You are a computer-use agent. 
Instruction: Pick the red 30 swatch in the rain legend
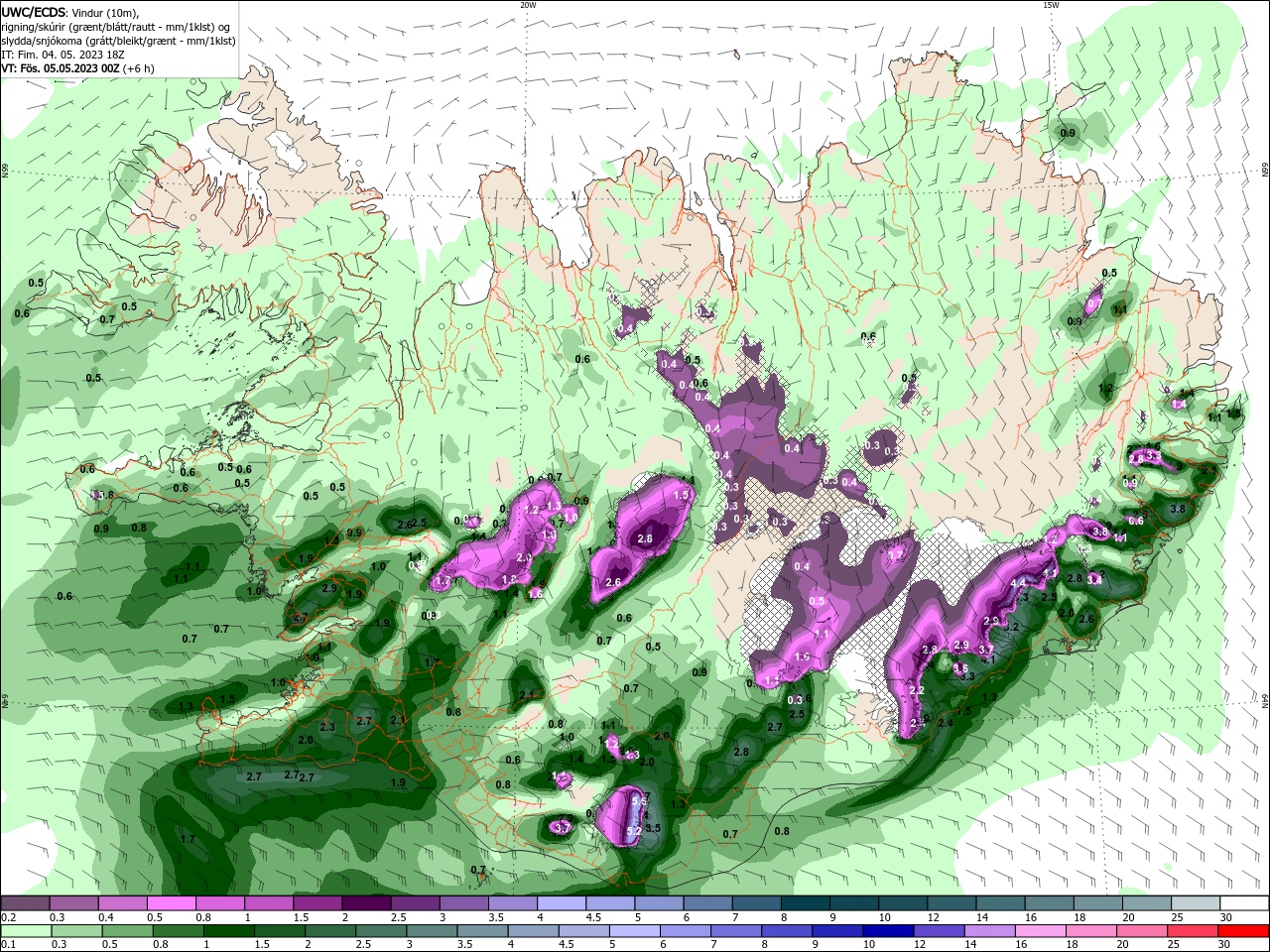[x=1243, y=931]
